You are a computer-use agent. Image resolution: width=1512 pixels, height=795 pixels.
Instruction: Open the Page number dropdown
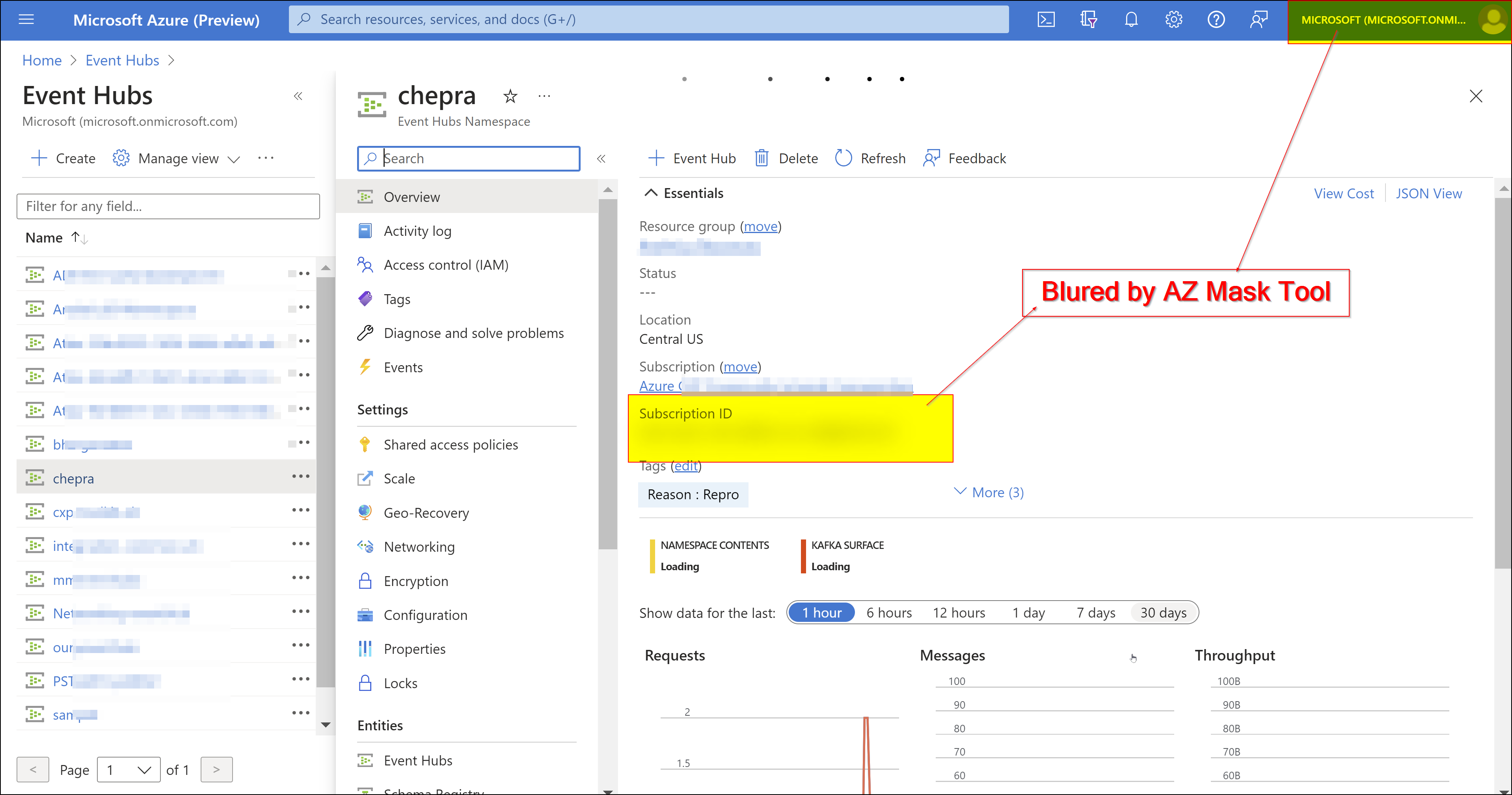coord(128,770)
